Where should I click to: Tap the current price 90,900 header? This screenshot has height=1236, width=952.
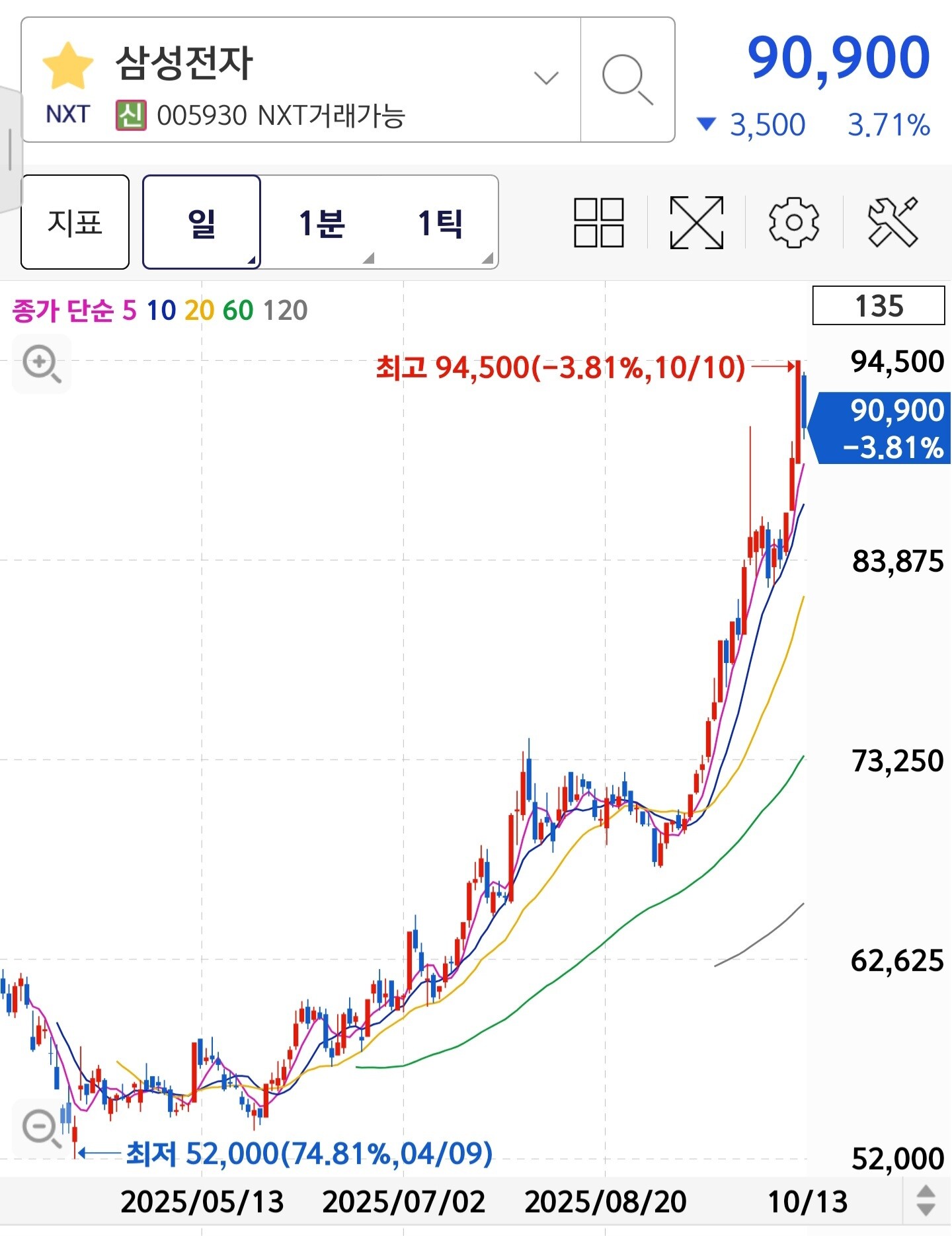(x=839, y=58)
